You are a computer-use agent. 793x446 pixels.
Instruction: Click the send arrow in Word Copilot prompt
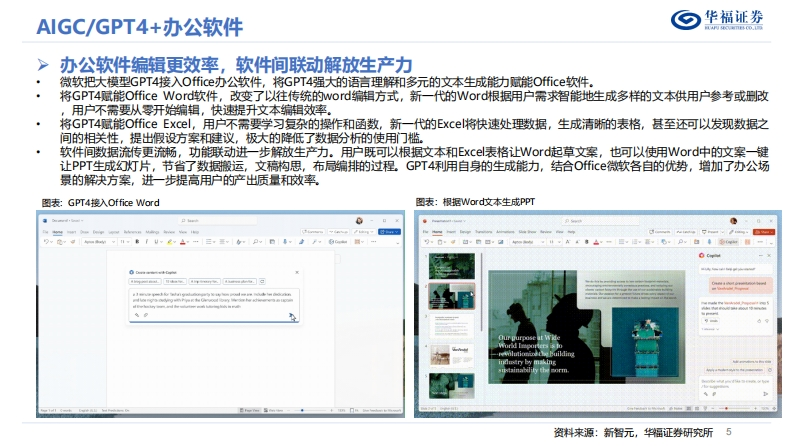tap(291, 315)
